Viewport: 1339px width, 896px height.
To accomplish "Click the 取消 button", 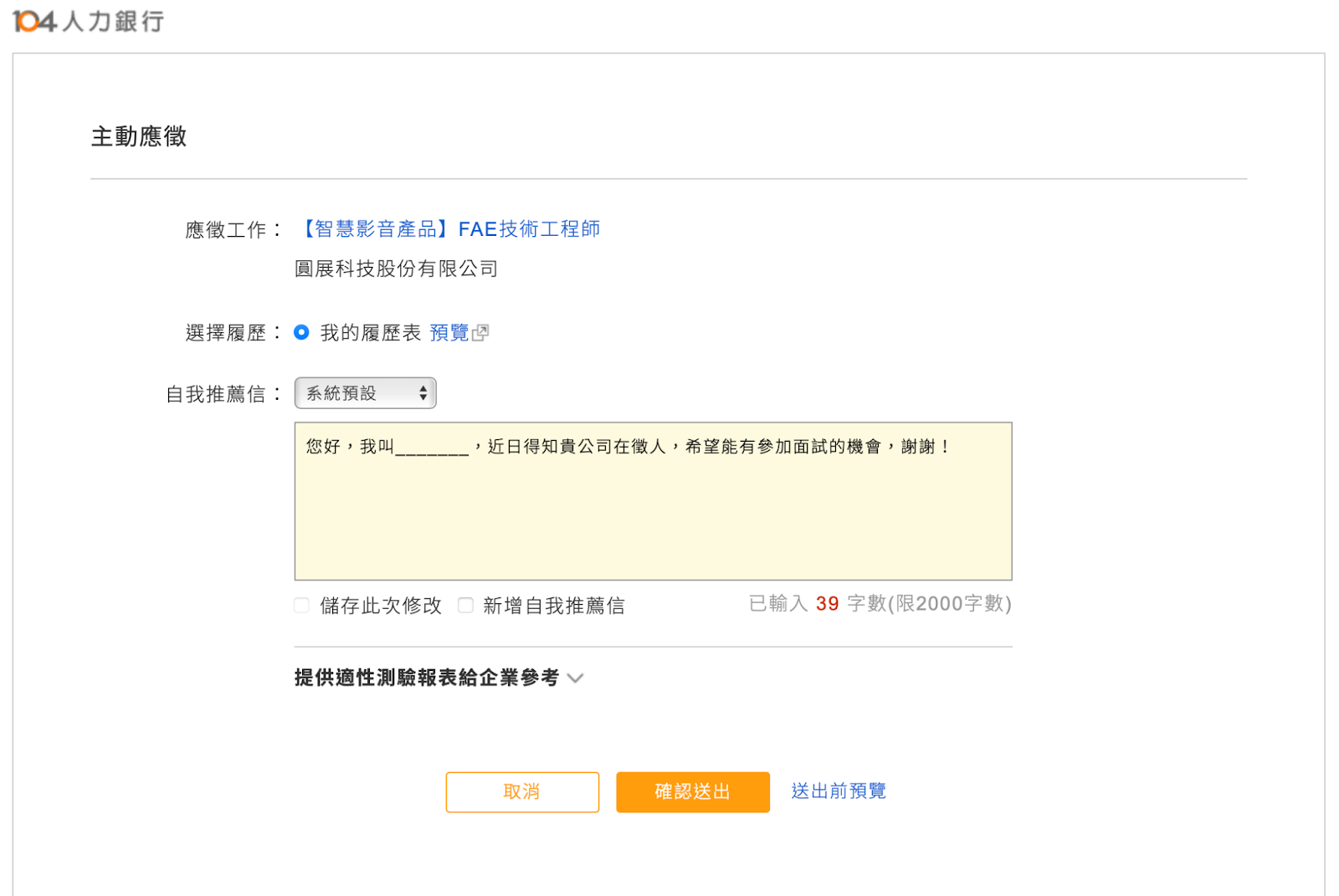I will click(522, 791).
